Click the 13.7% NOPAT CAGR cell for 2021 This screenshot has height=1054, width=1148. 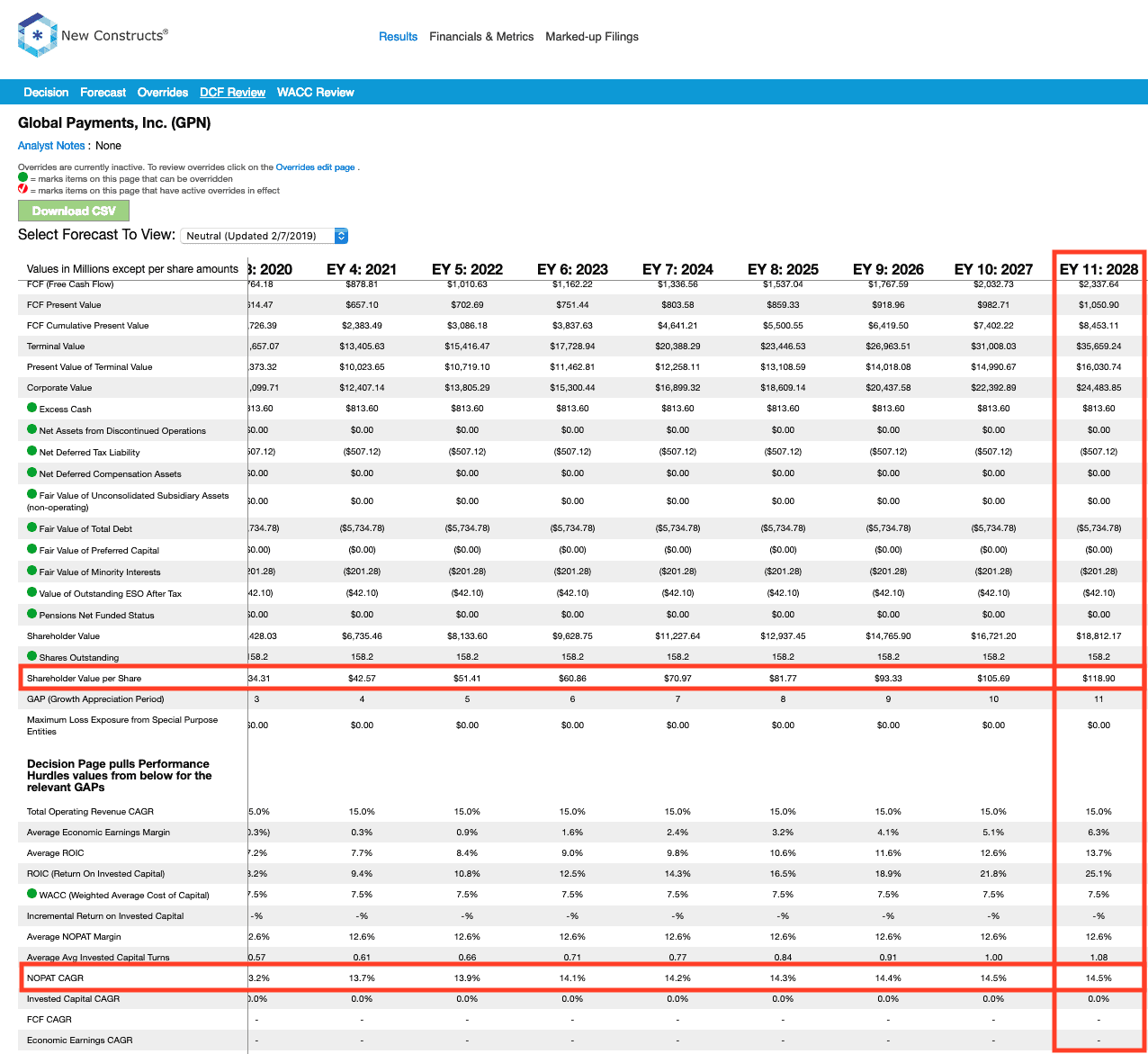pyautogui.click(x=362, y=977)
